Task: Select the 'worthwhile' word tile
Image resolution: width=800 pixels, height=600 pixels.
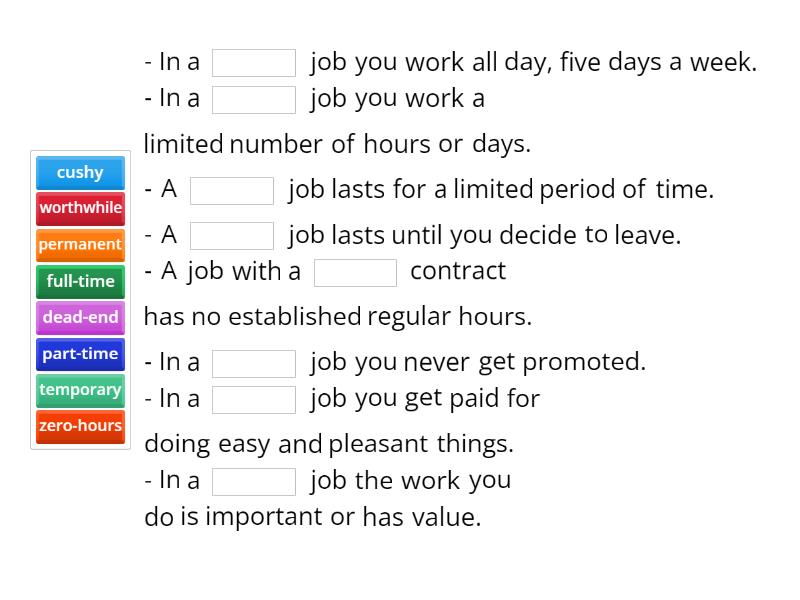Action: pyautogui.click(x=80, y=208)
